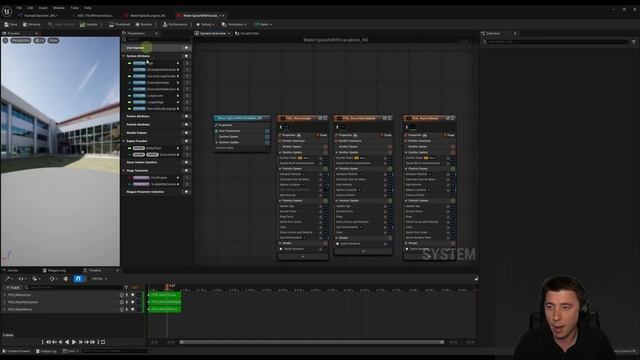Collapse the Engine Provided section

point(124,141)
